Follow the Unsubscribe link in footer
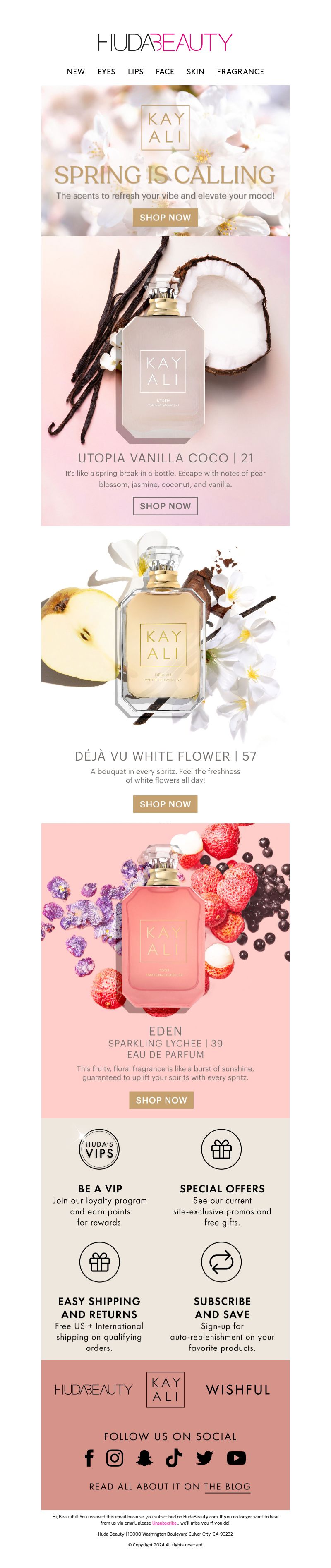This screenshot has height=1568, width=331. 164,1523
